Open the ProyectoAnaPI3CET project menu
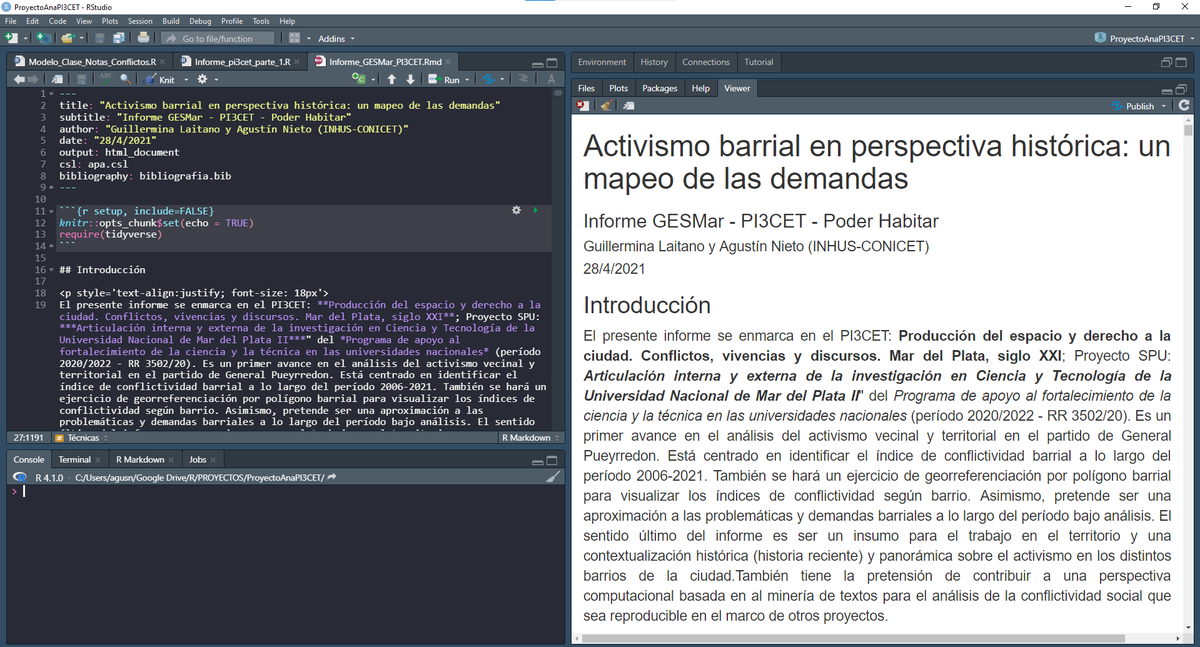 click(1146, 38)
